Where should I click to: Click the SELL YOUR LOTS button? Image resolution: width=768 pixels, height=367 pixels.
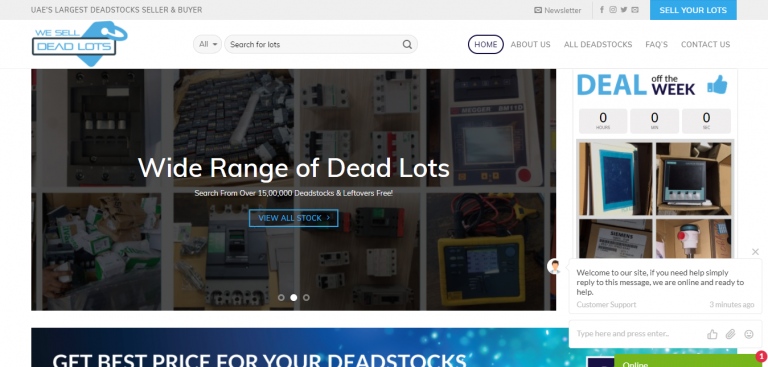[x=693, y=10]
